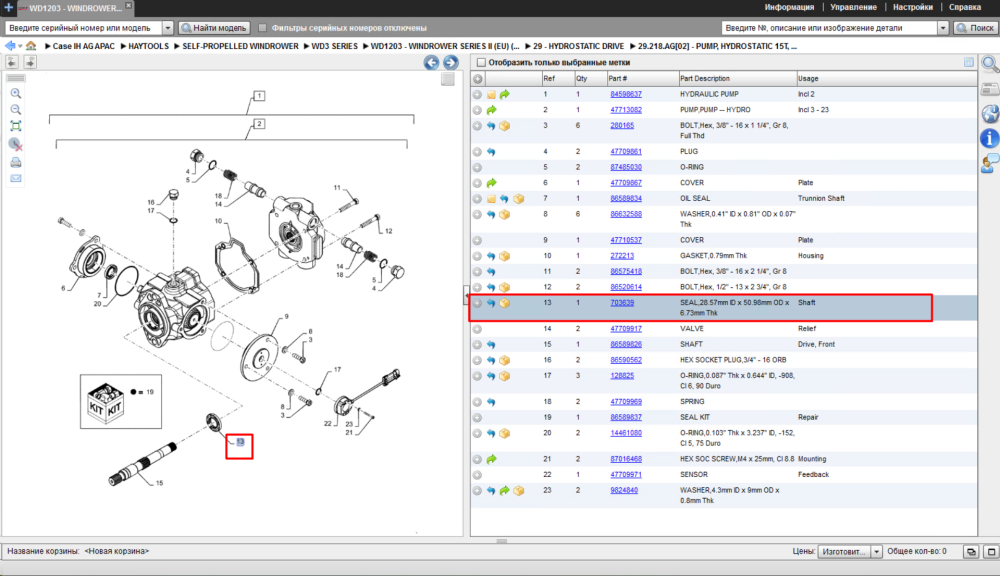Email the diagram using the envelope icon
Viewport: 1000px width, 576px height.
pos(16,179)
